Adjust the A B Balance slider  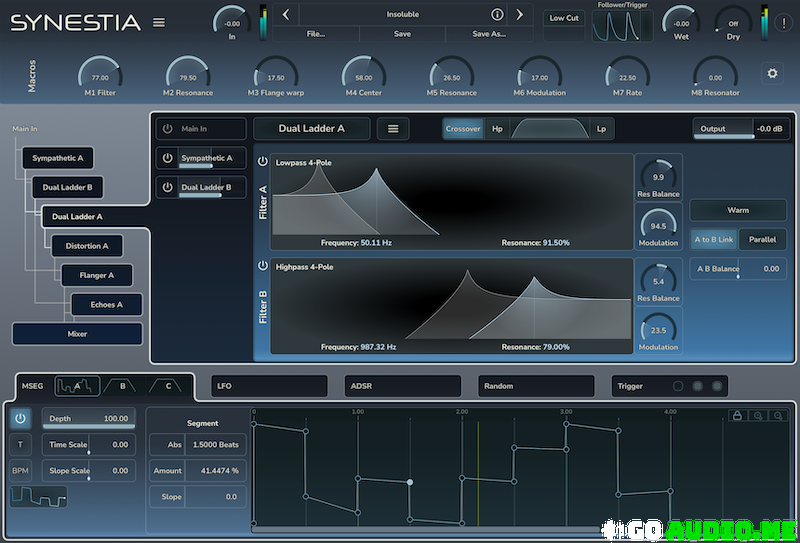click(x=738, y=269)
